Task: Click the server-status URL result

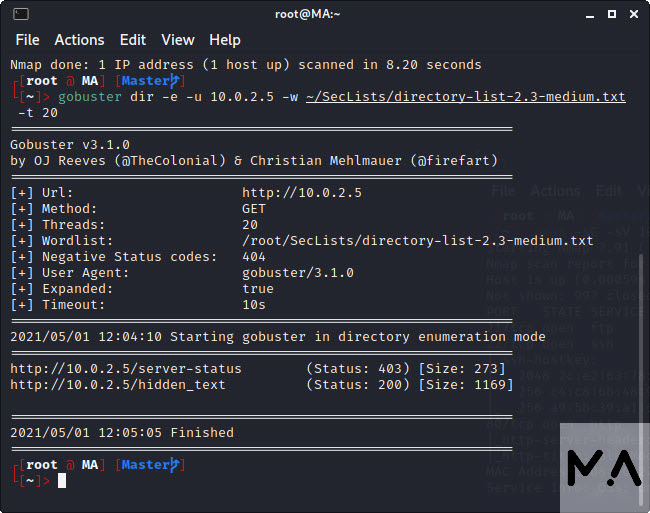Action: click(x=126, y=368)
